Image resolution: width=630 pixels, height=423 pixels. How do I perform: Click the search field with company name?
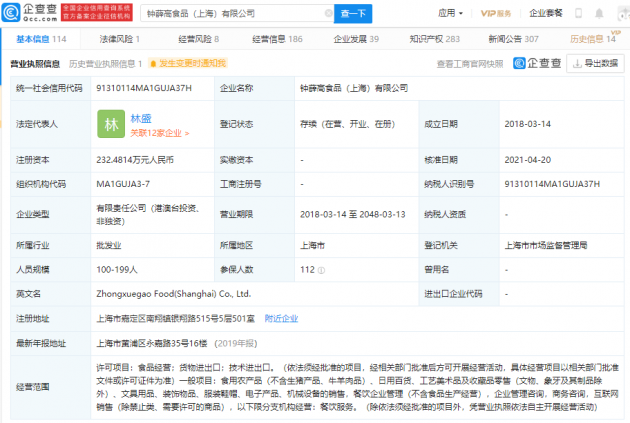tap(237, 14)
